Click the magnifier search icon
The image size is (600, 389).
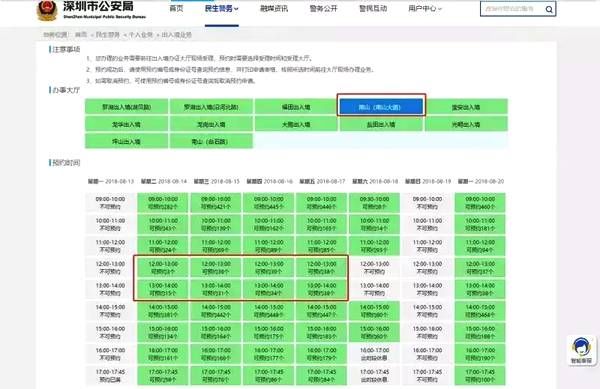pyautogui.click(x=549, y=9)
